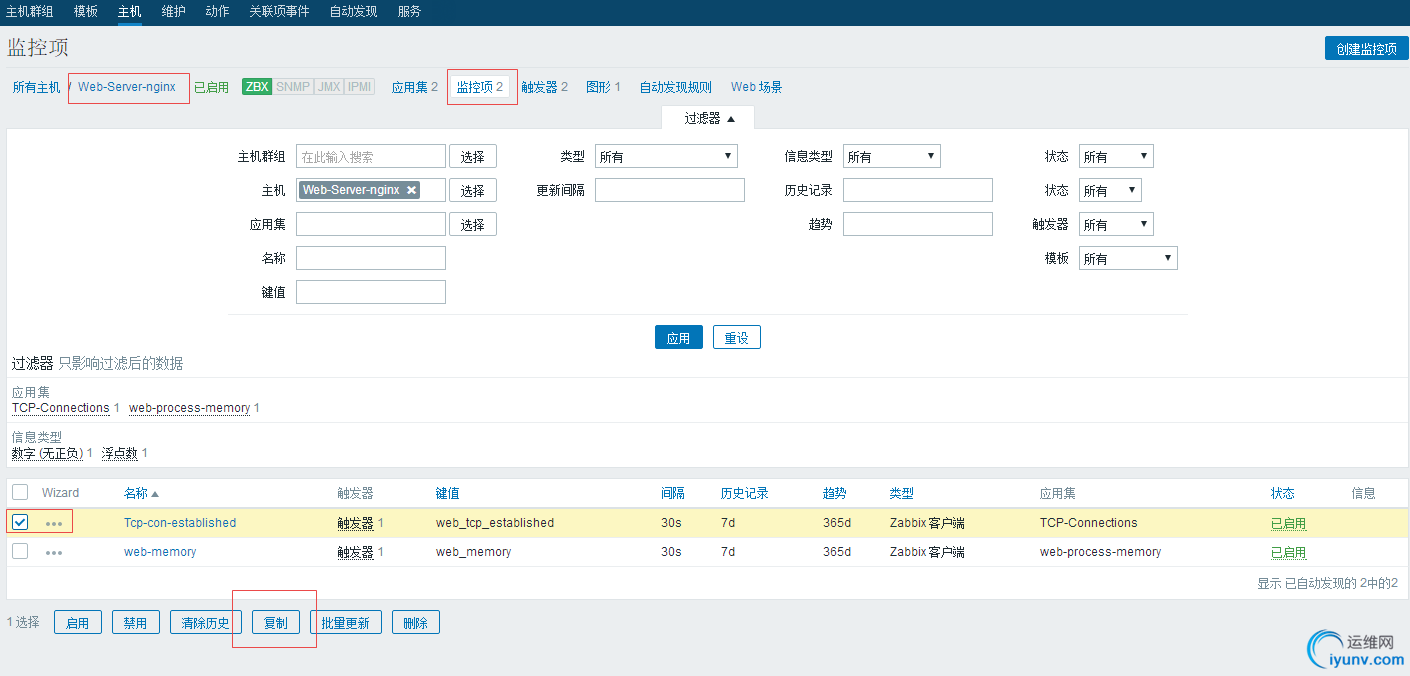
Task: Open the Tcp-con-established item link
Action: [x=180, y=522]
